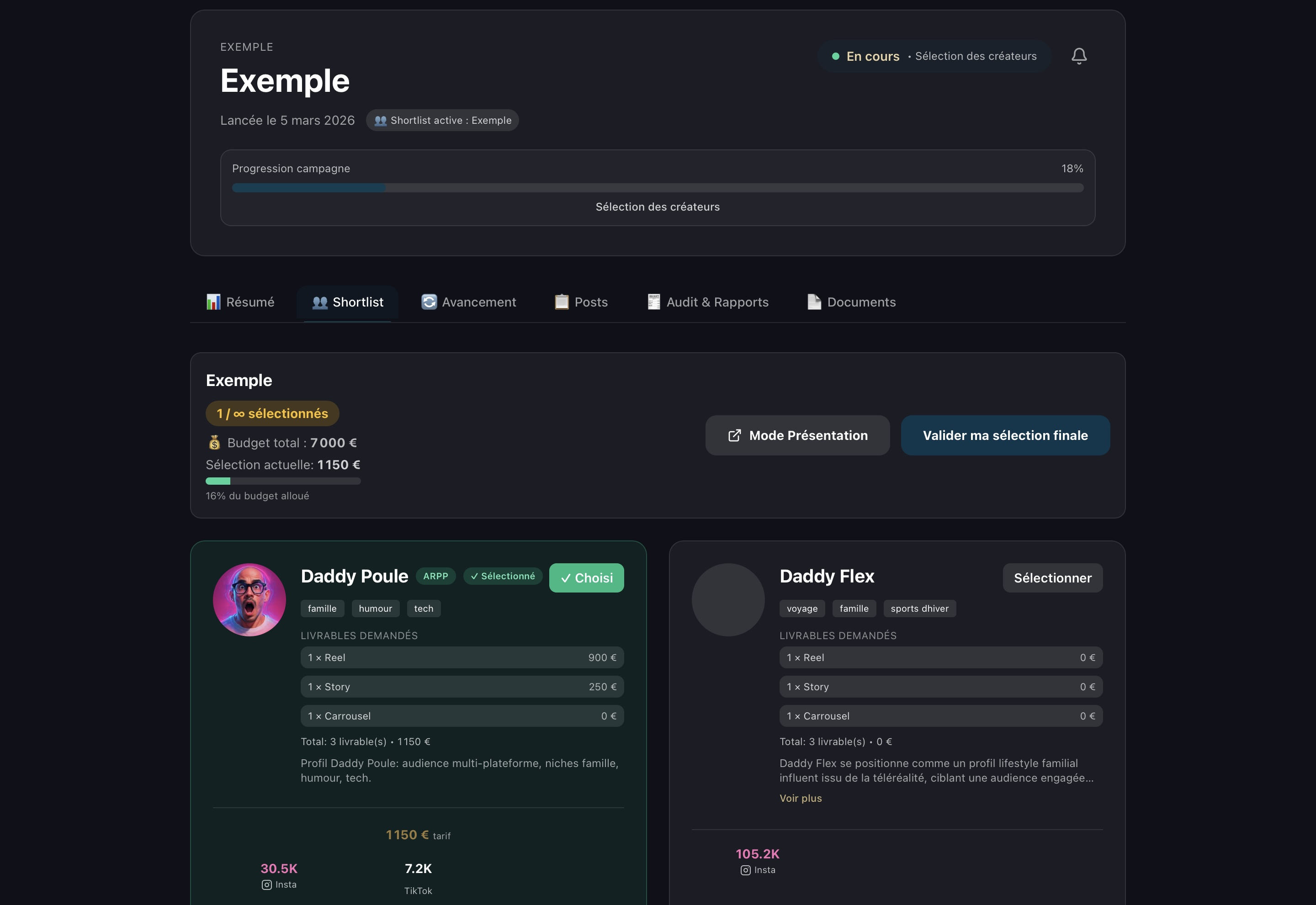The width and height of the screenshot is (1316, 905).
Task: Open the Avancement tab
Action: pos(479,302)
